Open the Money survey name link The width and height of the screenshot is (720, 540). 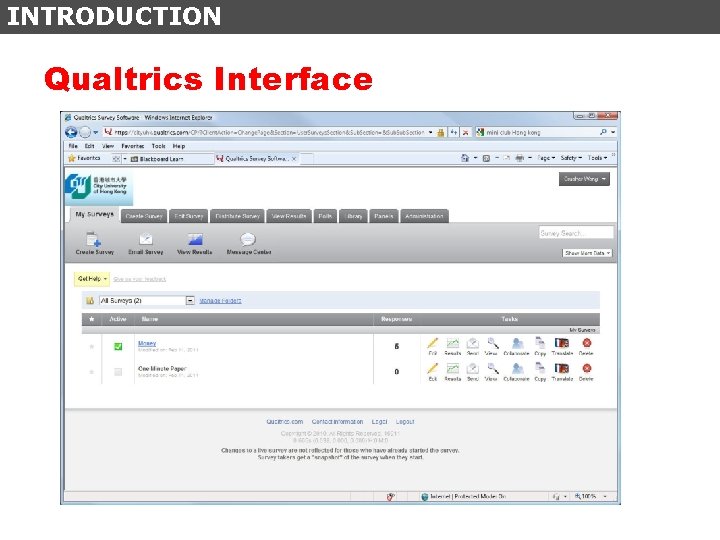pos(147,343)
